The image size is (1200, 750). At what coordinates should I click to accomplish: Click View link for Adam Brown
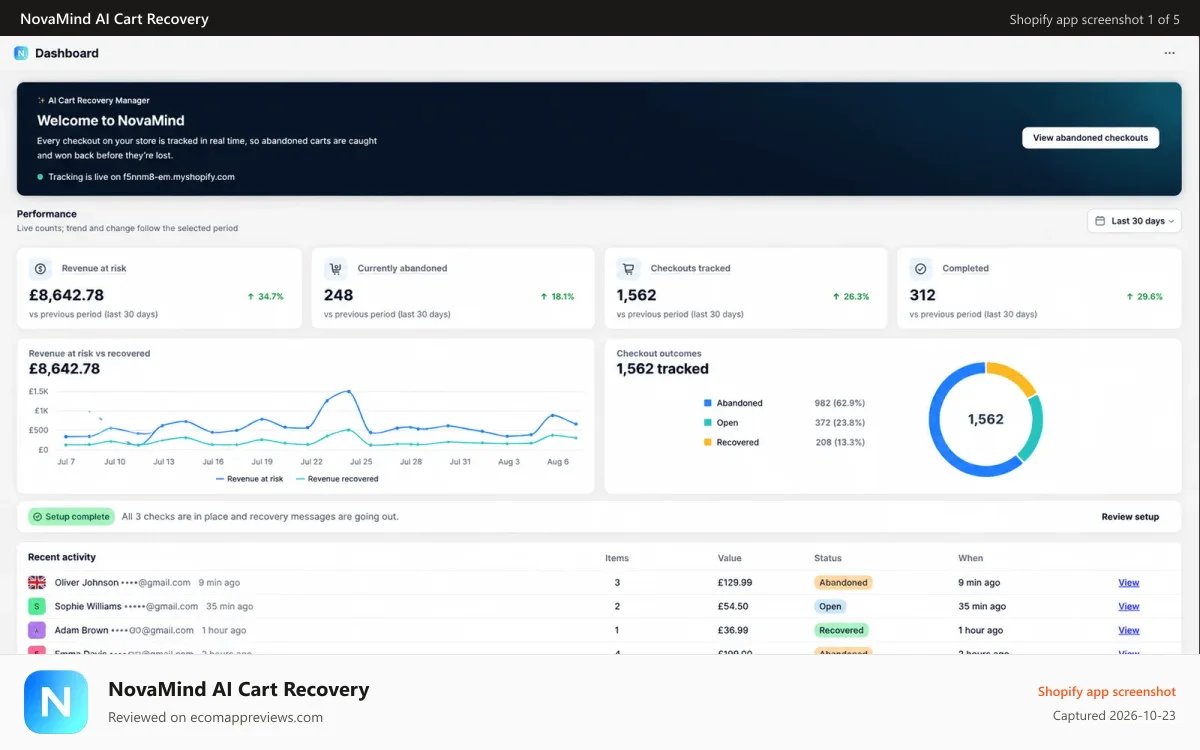[1129, 630]
